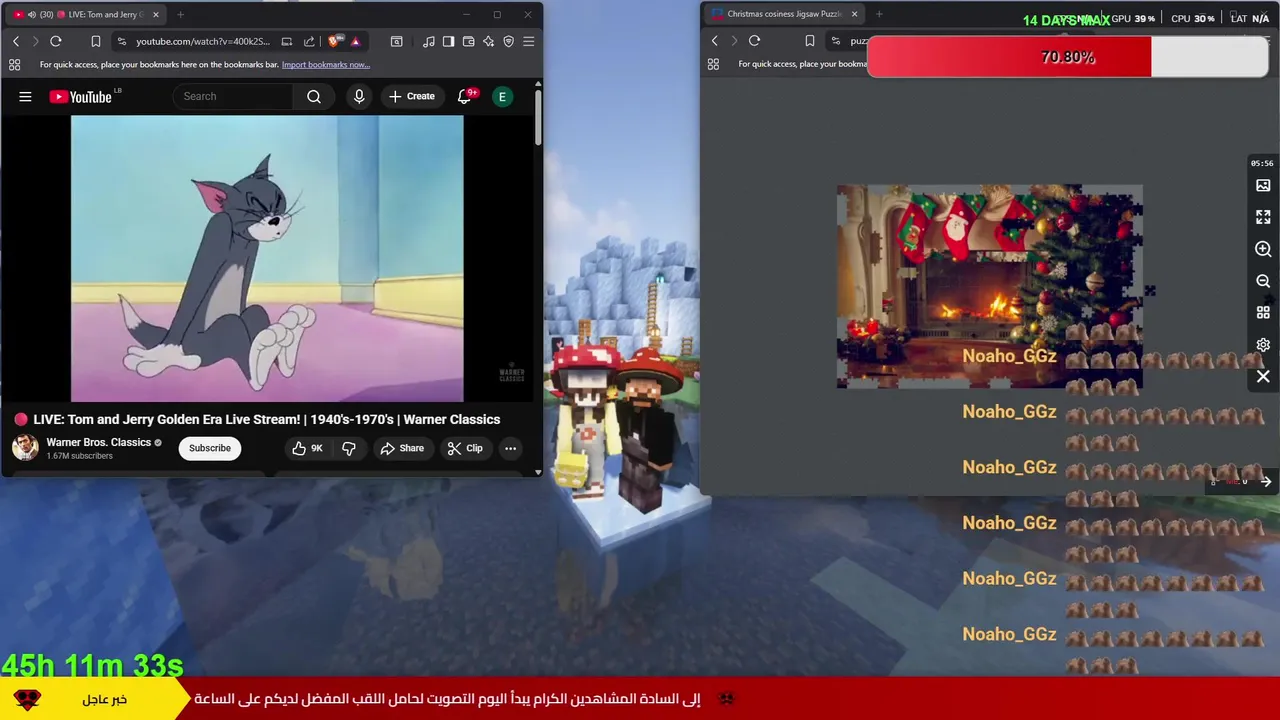Bookmark the YouTube page
The height and width of the screenshot is (720, 1280).
[95, 41]
